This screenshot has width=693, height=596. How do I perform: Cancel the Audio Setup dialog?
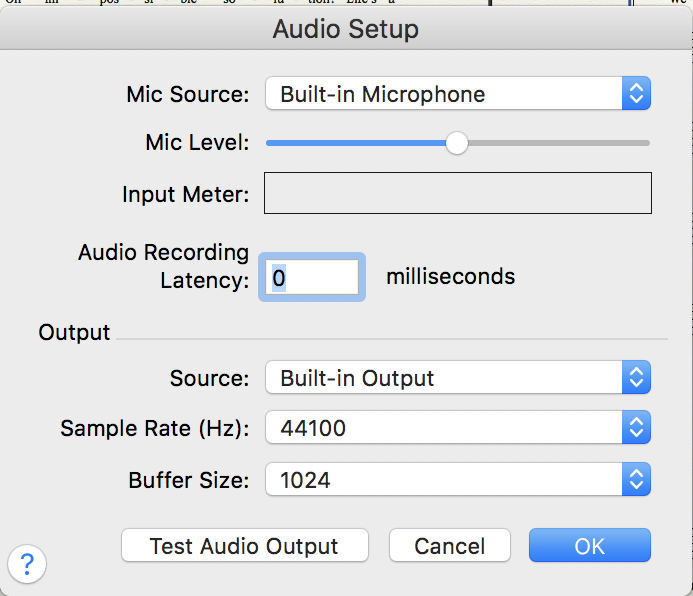450,546
